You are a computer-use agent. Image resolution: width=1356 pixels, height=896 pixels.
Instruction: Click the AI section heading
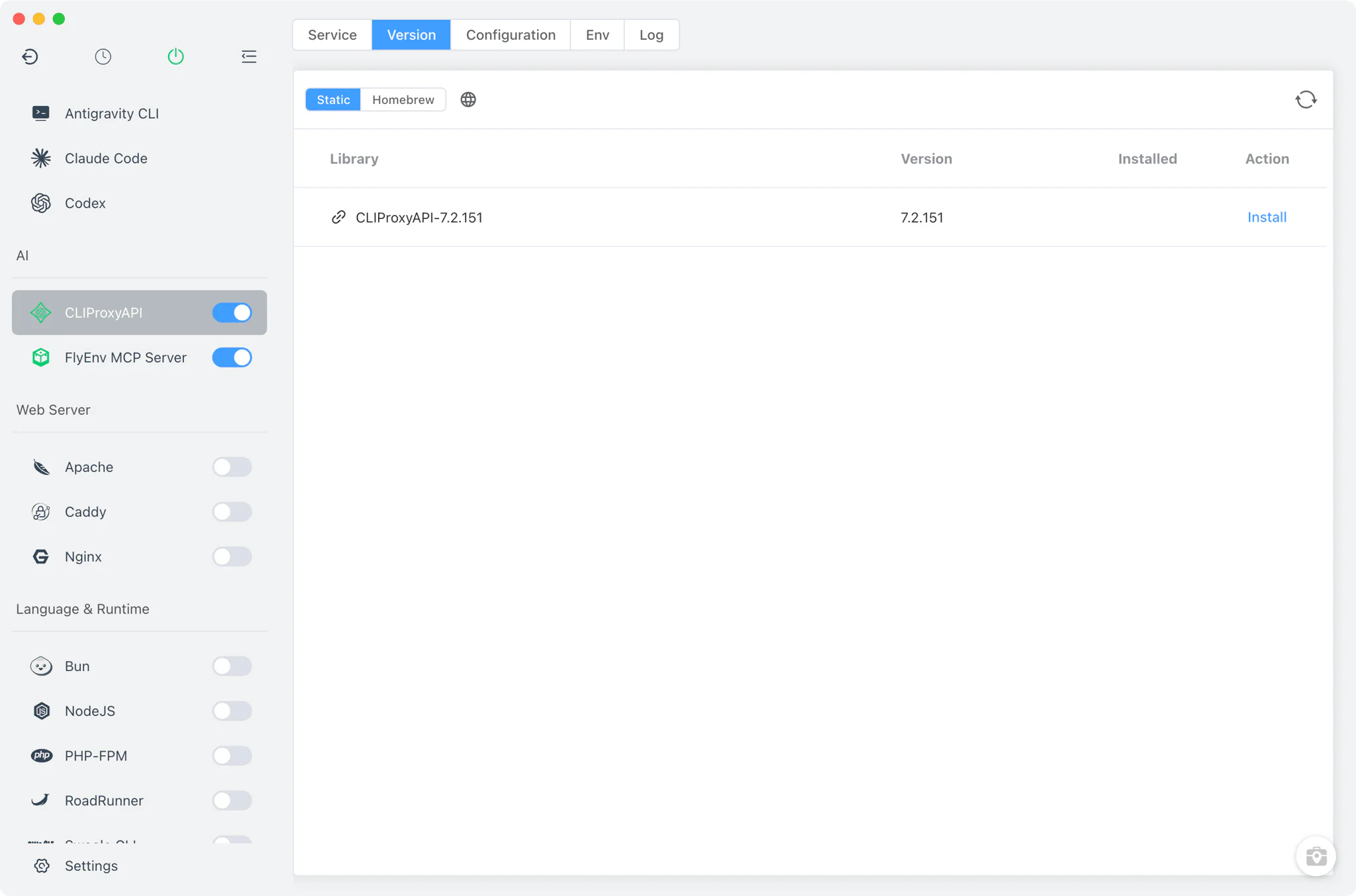23,255
